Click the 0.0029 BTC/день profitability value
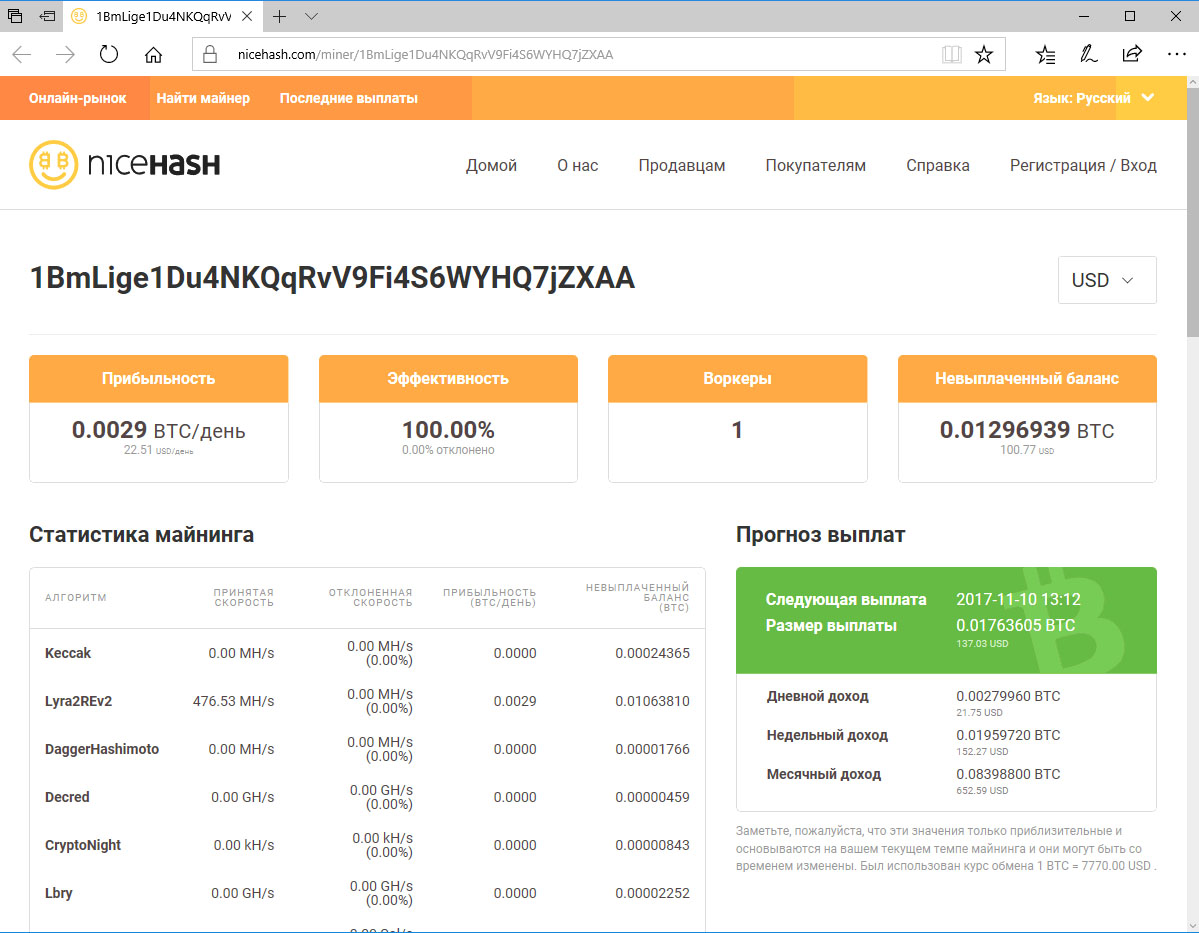The image size is (1199, 933). pyautogui.click(x=158, y=431)
